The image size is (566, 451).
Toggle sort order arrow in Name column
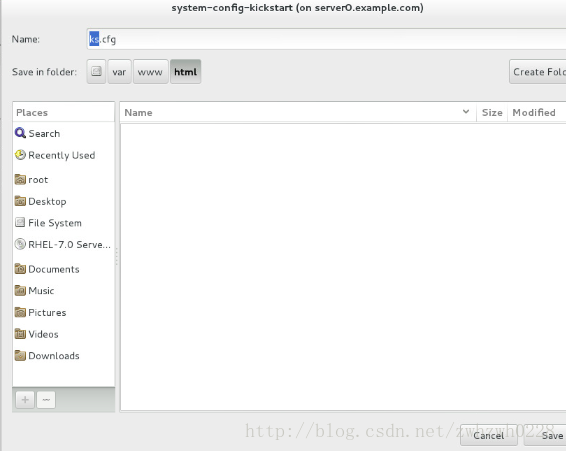tap(466, 112)
